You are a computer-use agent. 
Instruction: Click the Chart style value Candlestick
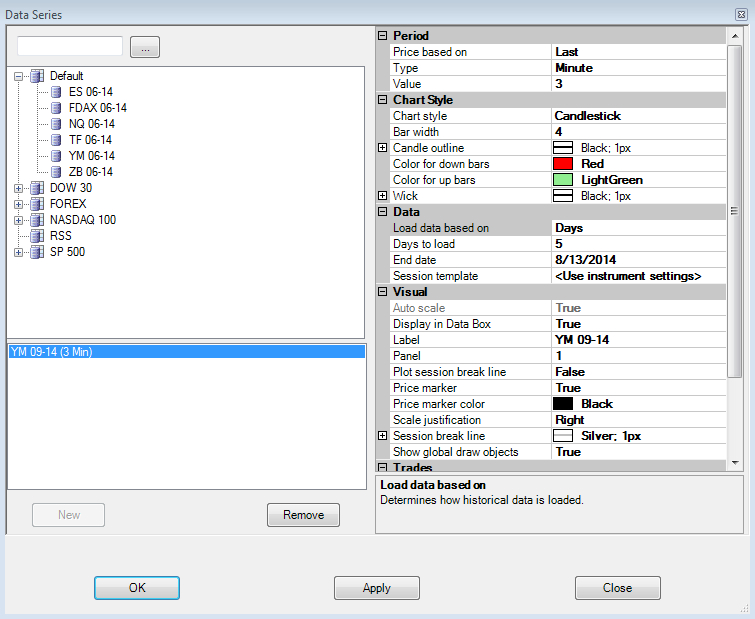(x=638, y=116)
